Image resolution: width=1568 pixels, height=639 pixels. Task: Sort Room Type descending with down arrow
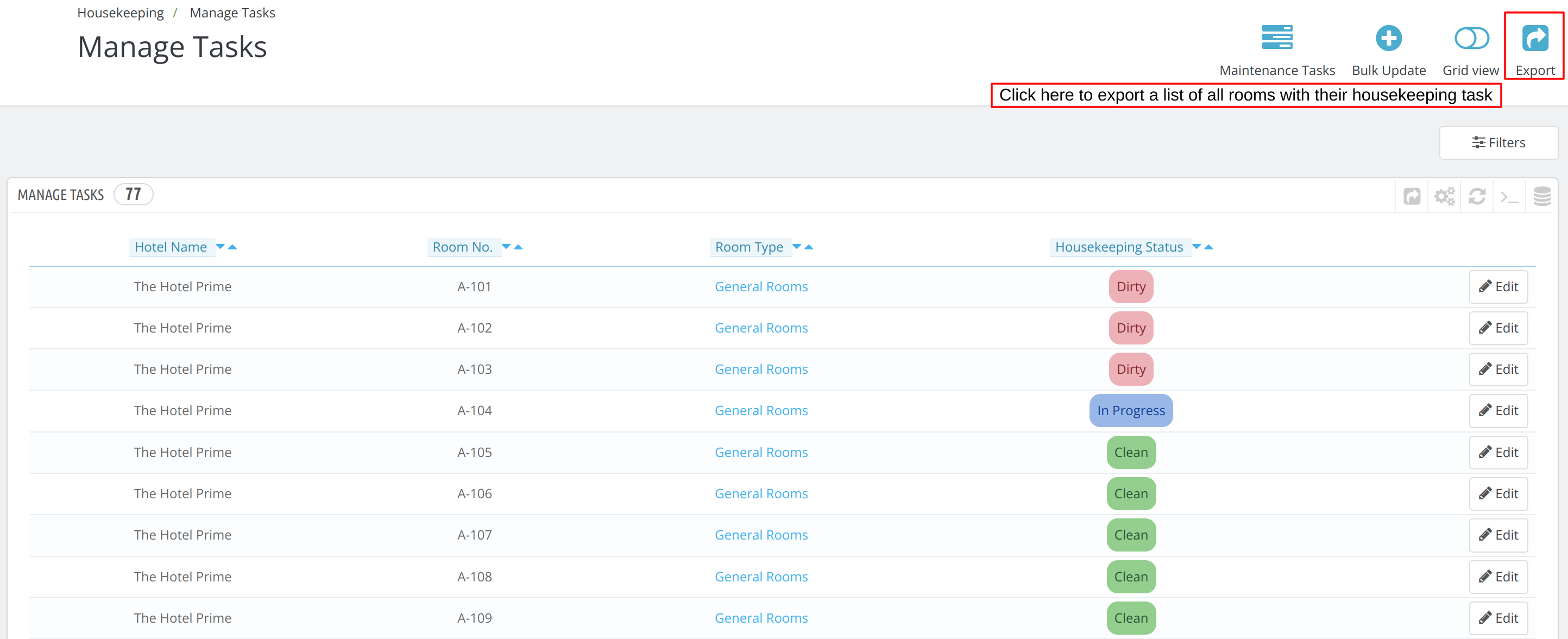coord(796,246)
